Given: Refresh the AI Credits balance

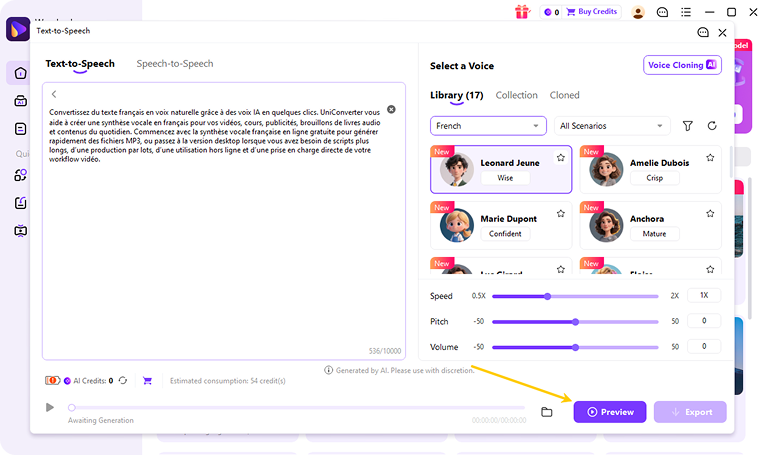Looking at the screenshot, I should coord(123,380).
